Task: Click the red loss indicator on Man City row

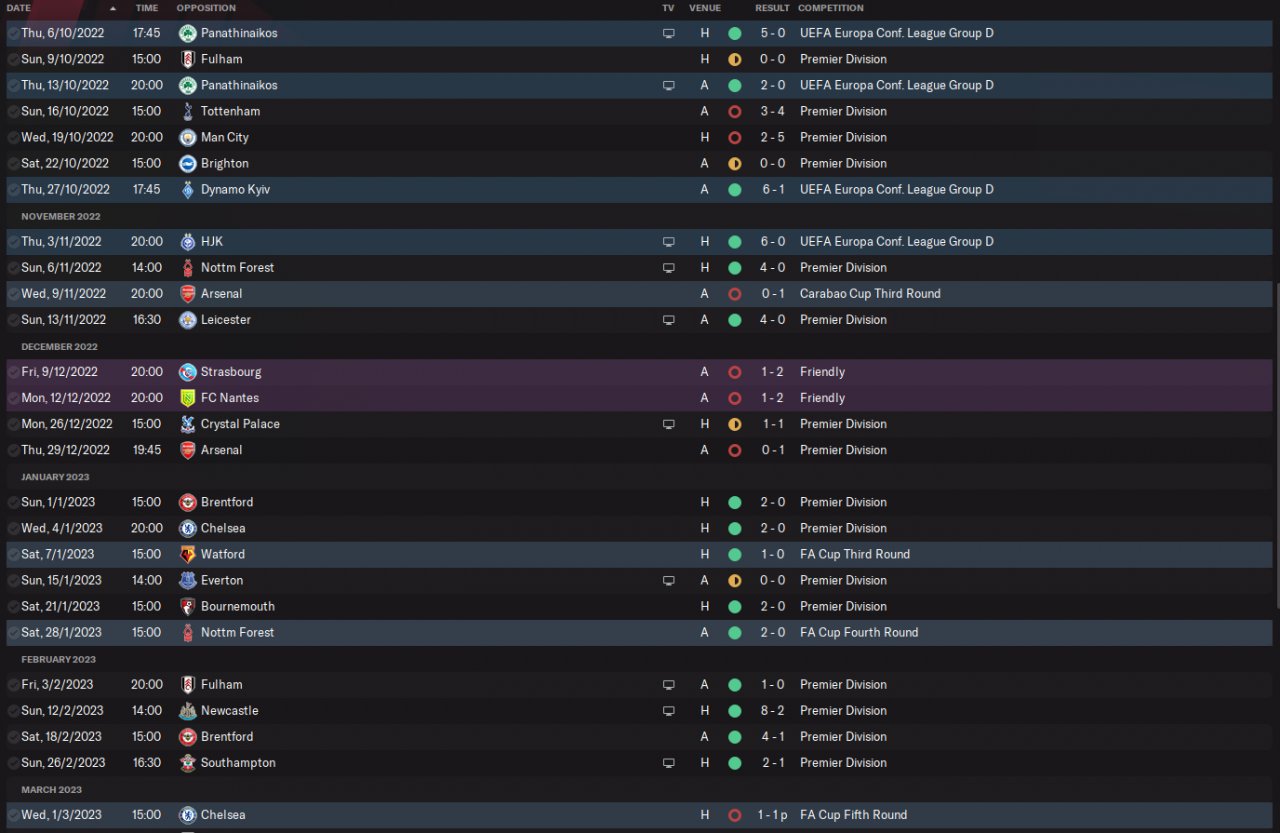Action: tap(734, 137)
